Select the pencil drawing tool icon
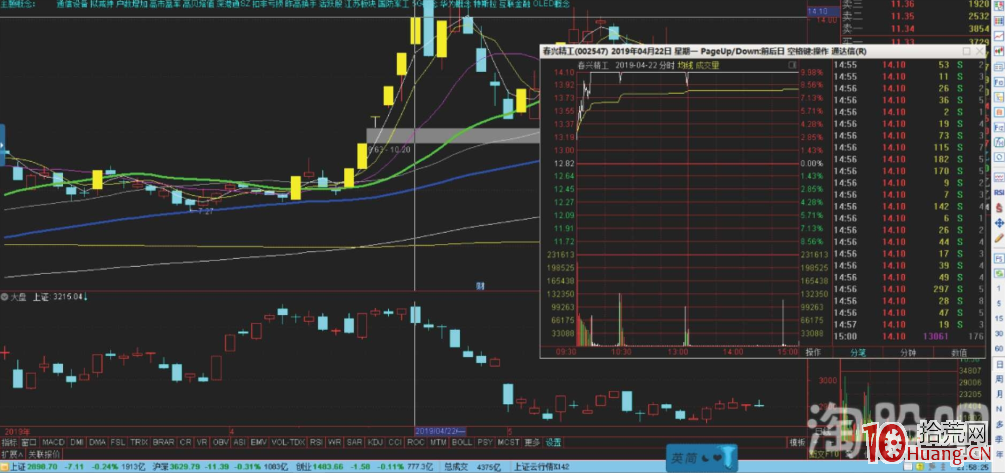Screen dimensions: 1005x473 click(999, 238)
